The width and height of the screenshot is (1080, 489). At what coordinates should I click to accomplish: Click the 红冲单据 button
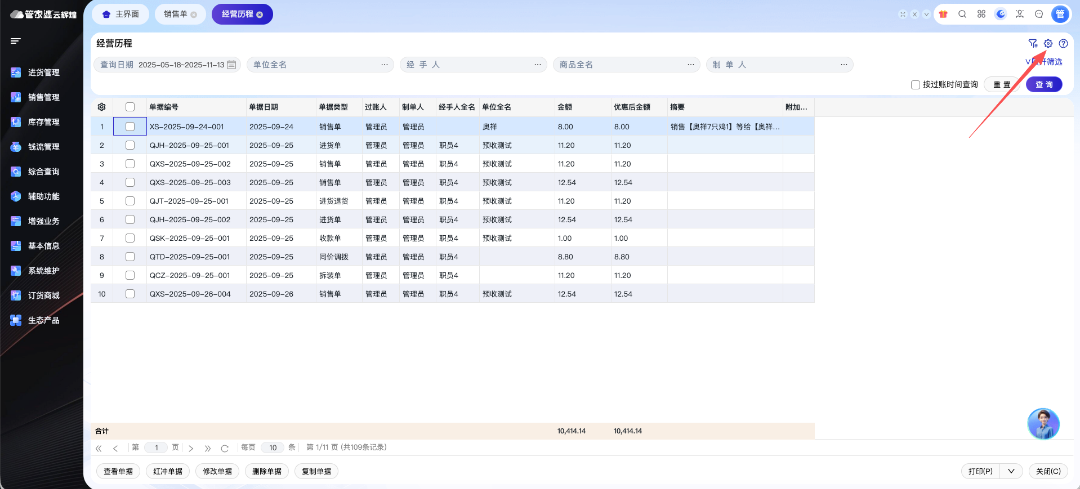click(168, 471)
